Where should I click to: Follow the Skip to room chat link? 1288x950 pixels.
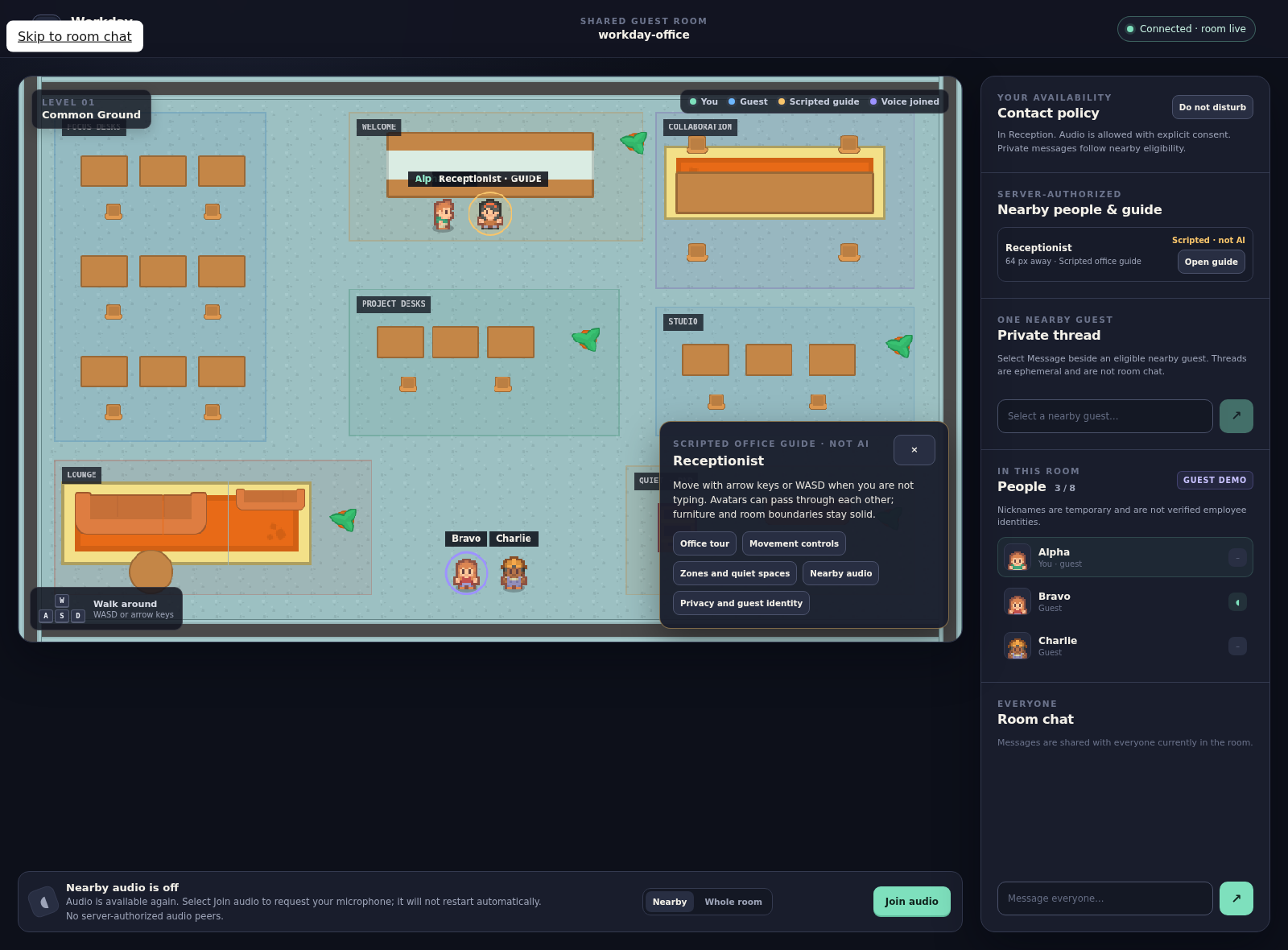click(x=75, y=36)
